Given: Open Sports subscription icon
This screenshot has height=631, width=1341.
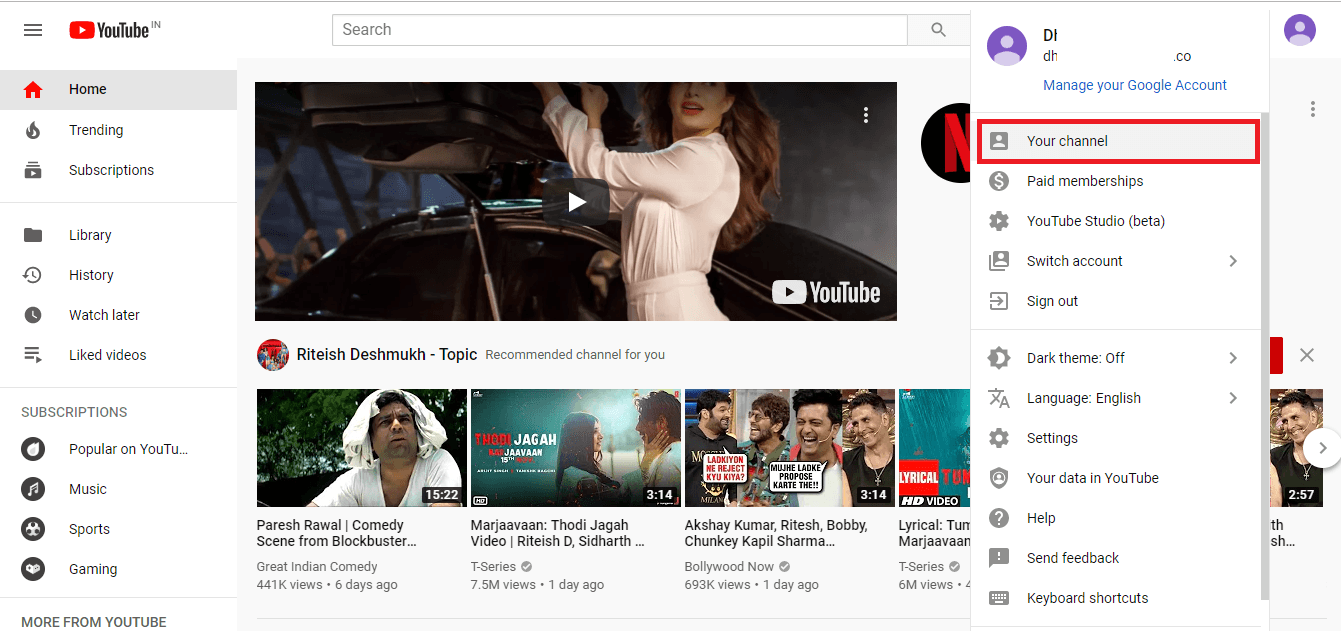Looking at the screenshot, I should 33,529.
